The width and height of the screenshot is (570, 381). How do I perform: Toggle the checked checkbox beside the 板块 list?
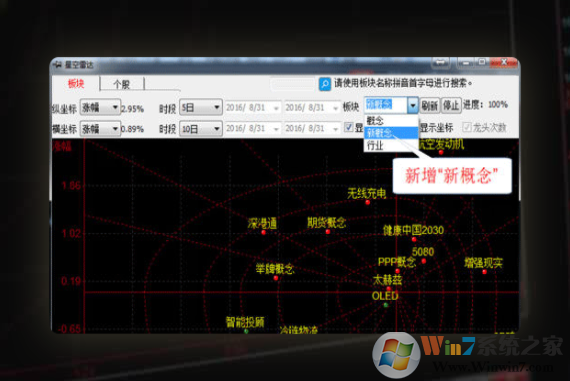349,127
